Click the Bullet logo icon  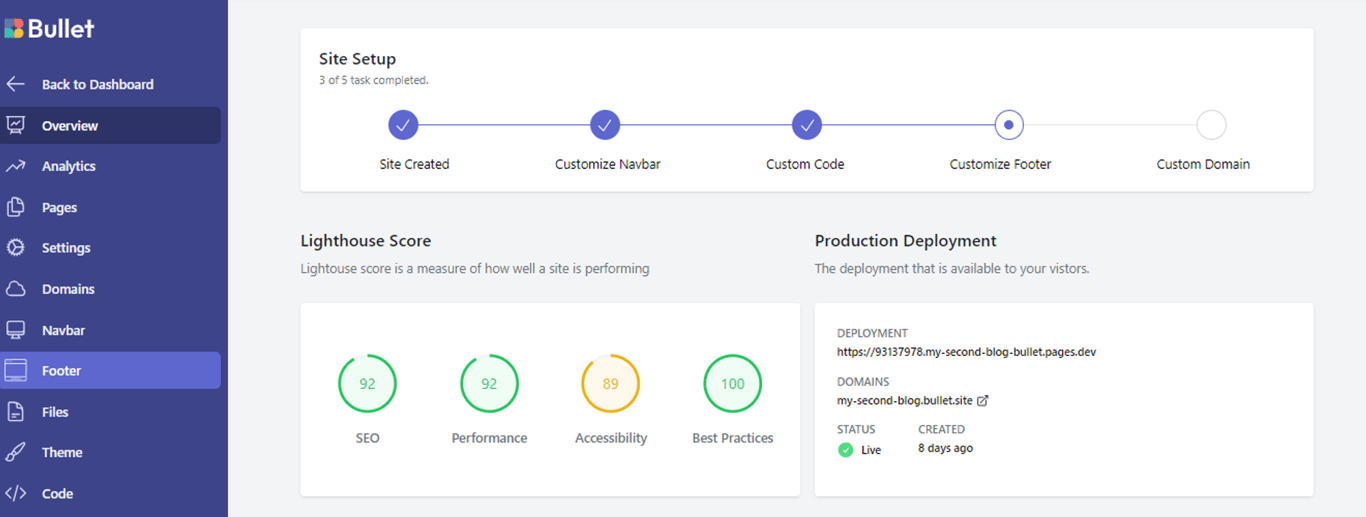click(14, 28)
